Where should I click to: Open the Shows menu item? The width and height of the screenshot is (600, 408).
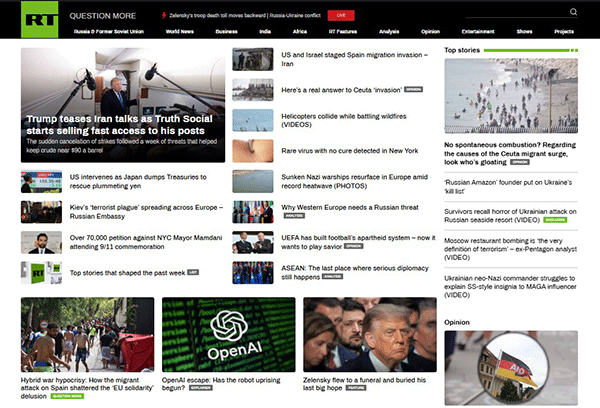(x=524, y=31)
